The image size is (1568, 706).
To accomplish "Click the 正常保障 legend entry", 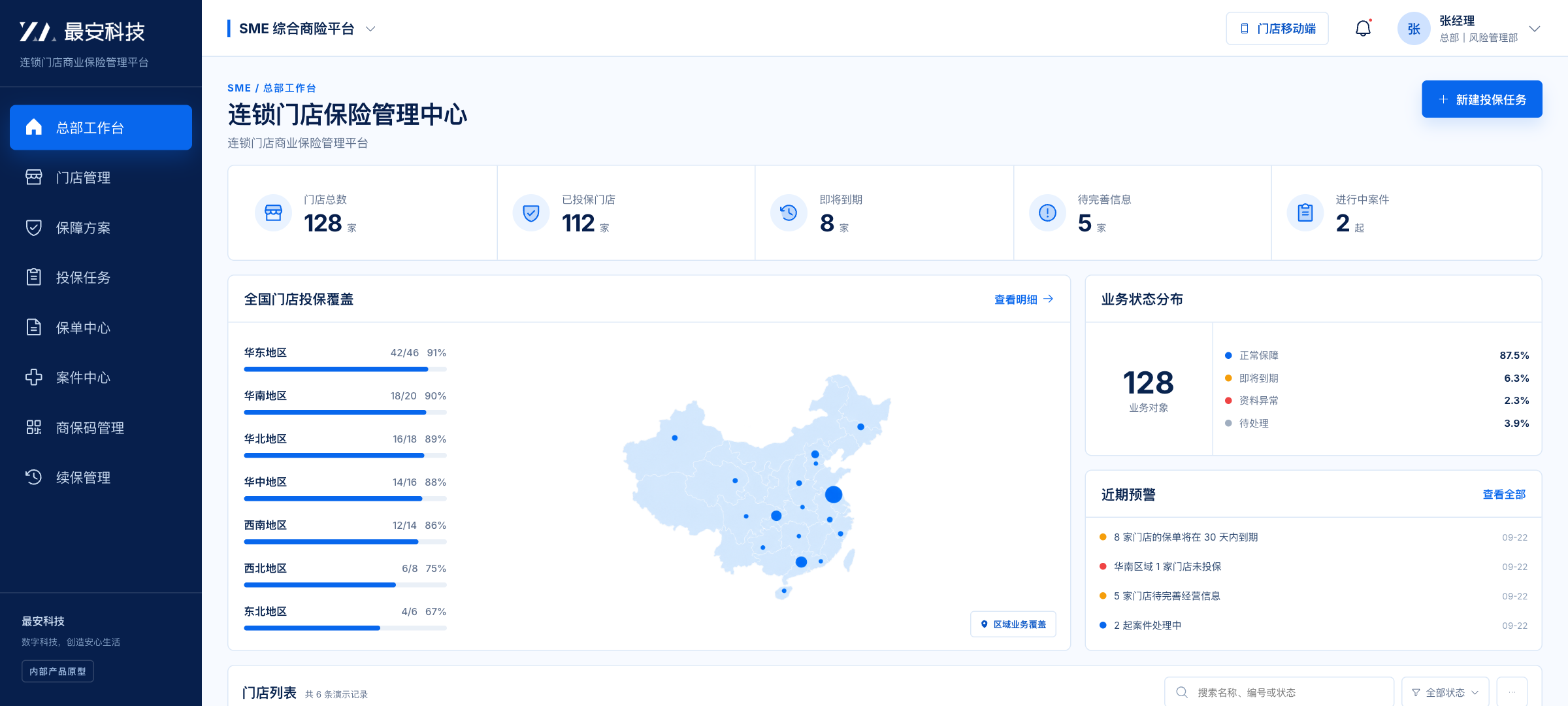I will (1377, 356).
